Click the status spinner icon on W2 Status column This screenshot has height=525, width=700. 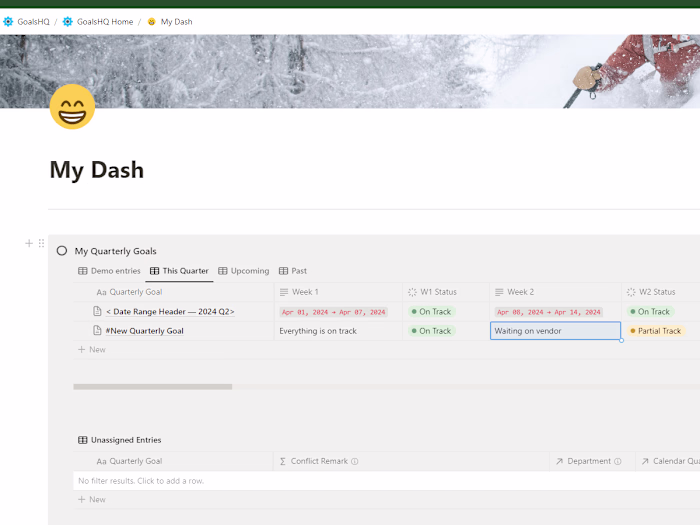pos(631,292)
